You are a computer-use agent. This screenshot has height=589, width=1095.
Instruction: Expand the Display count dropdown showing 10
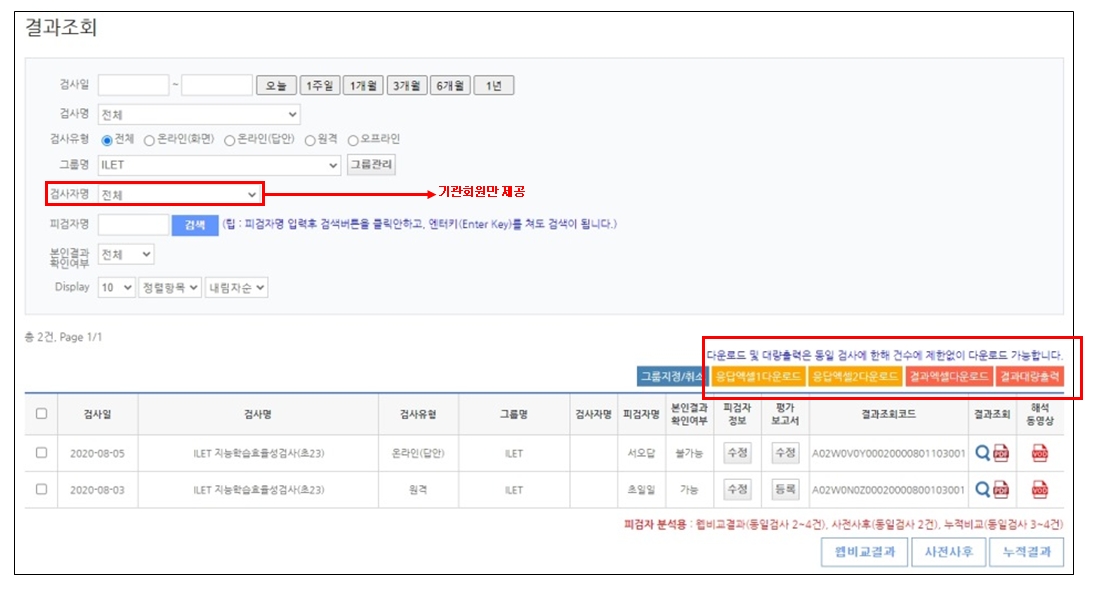pos(116,287)
